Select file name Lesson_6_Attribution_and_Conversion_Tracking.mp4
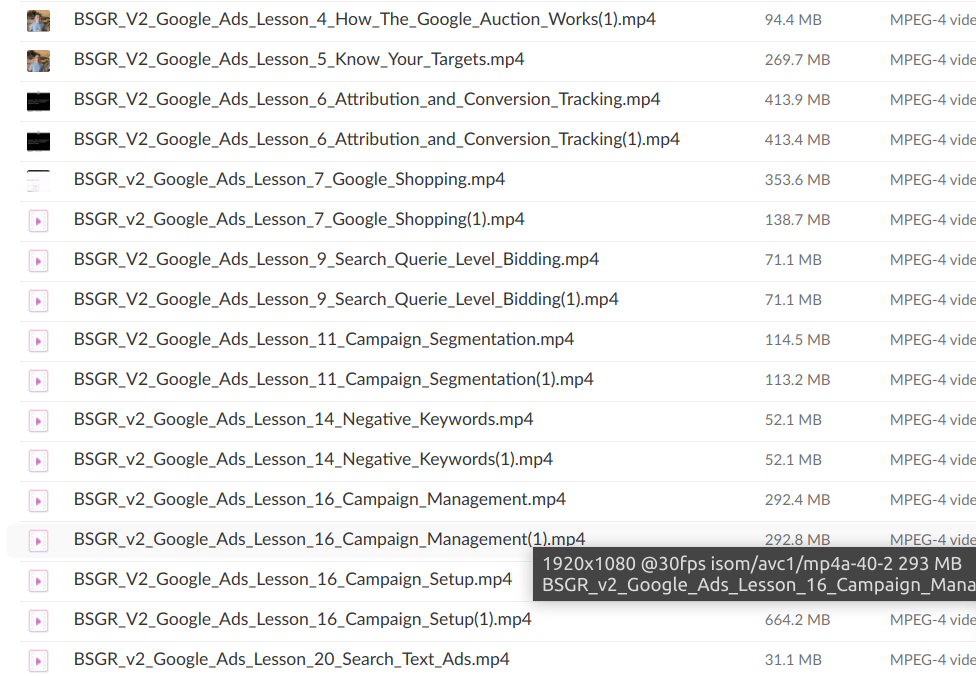 click(x=366, y=100)
